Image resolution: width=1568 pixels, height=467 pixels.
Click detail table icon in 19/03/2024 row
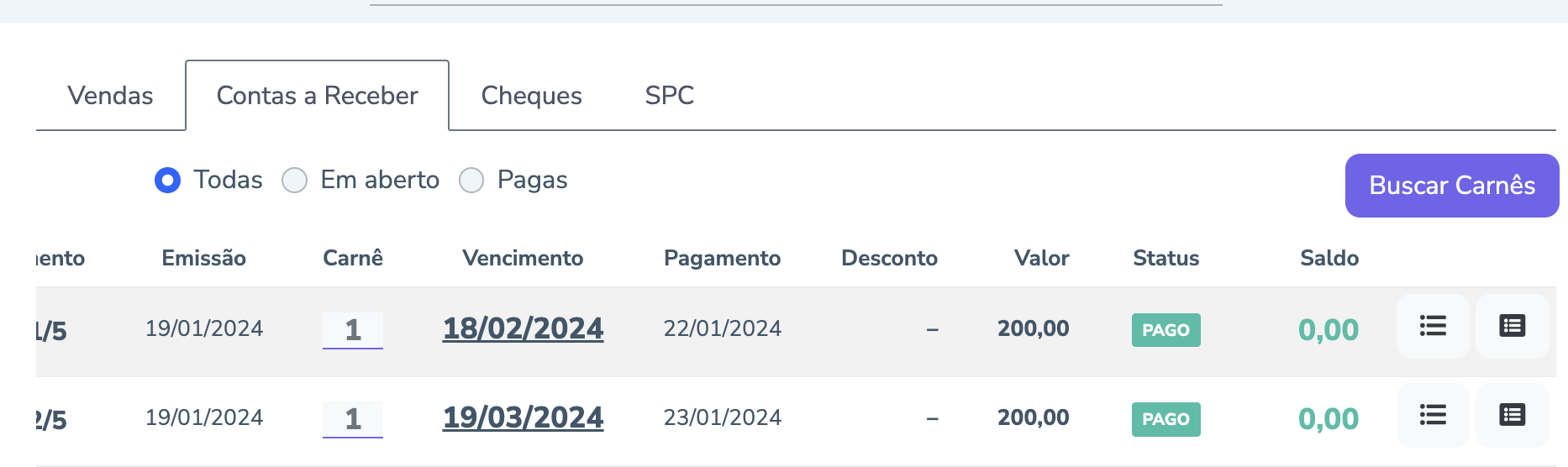(x=1512, y=415)
